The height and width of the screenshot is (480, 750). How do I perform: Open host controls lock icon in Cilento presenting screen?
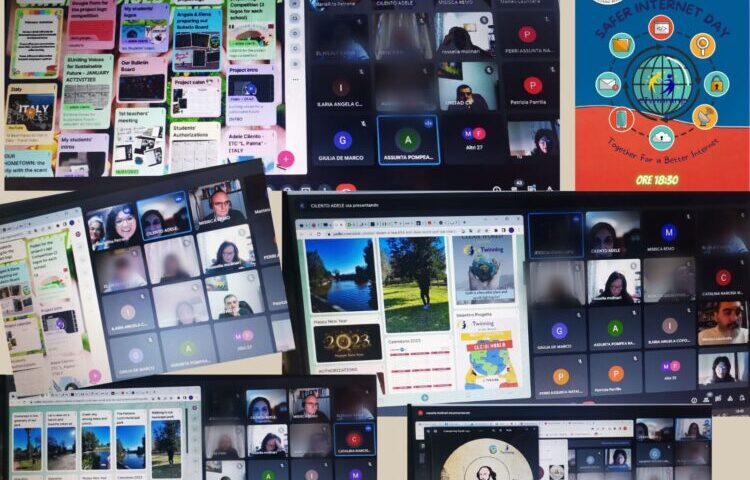pos(742,397)
